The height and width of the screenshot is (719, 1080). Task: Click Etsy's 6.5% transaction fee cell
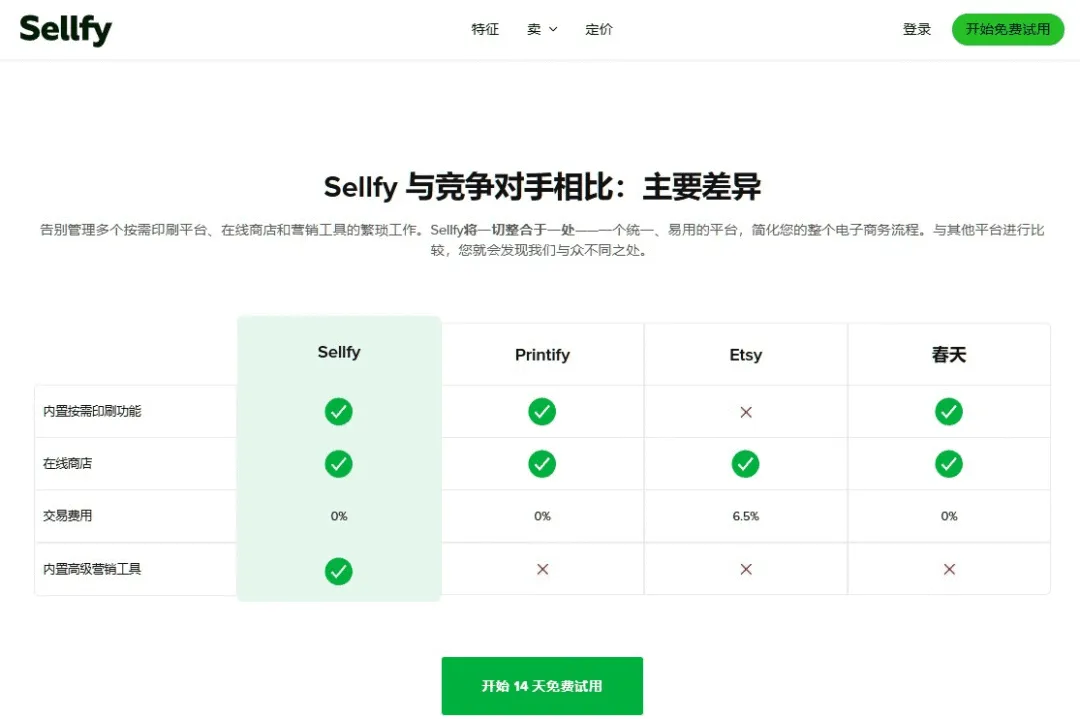click(745, 516)
